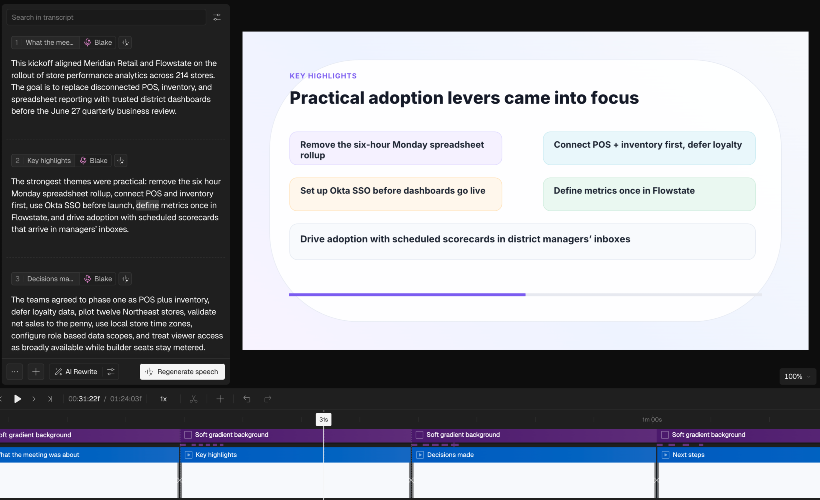Open the 1x playback speed selector
Image resolution: width=820 pixels, height=500 pixels.
[x=163, y=399]
